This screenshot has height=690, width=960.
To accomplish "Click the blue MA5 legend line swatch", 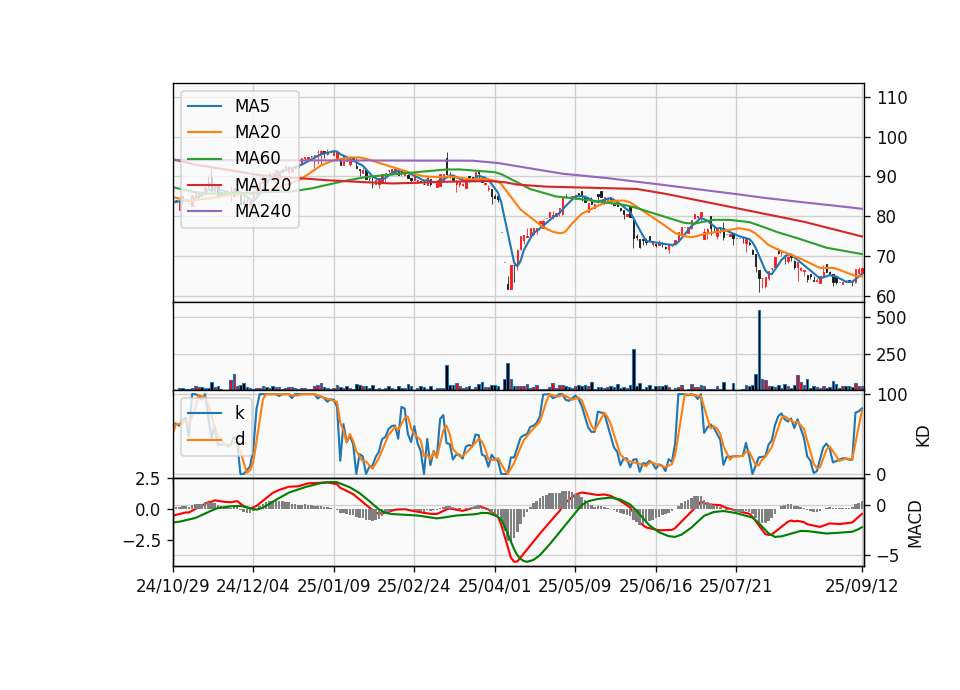I will coord(204,106).
